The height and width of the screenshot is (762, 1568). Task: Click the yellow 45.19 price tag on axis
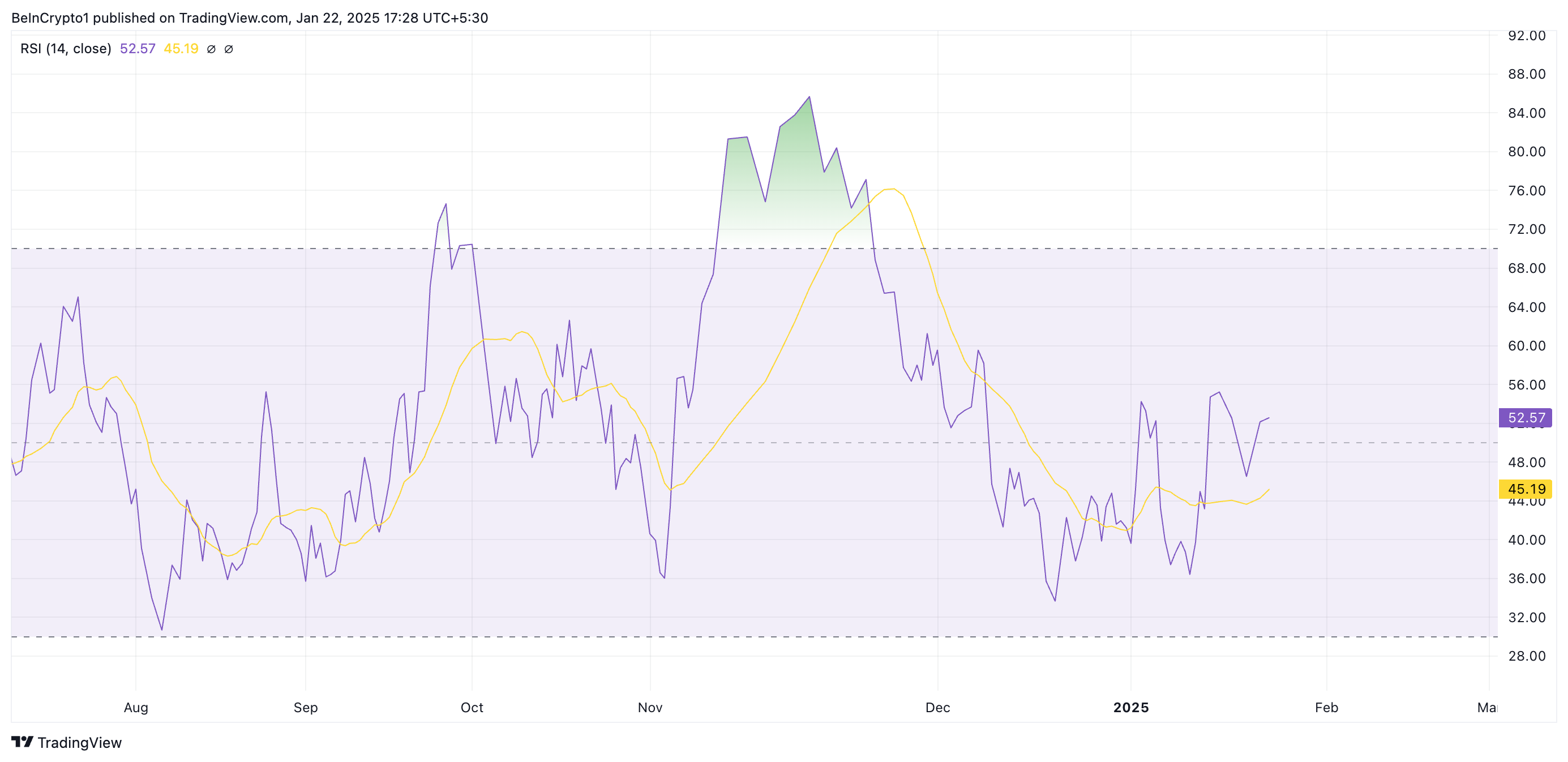[x=1526, y=489]
